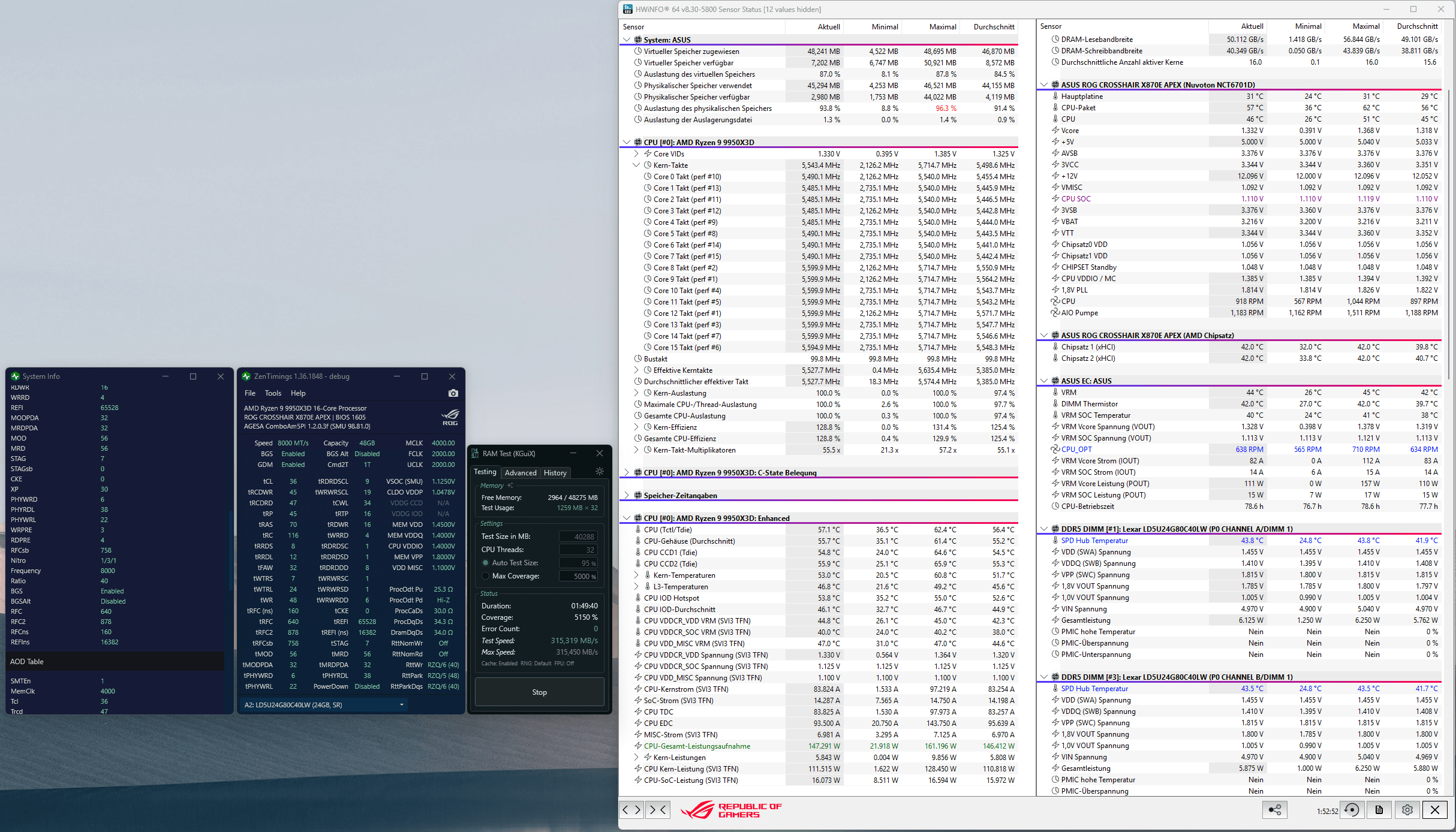
Task: Collapse the Kern-Takte core clocks group
Action: tap(636, 165)
